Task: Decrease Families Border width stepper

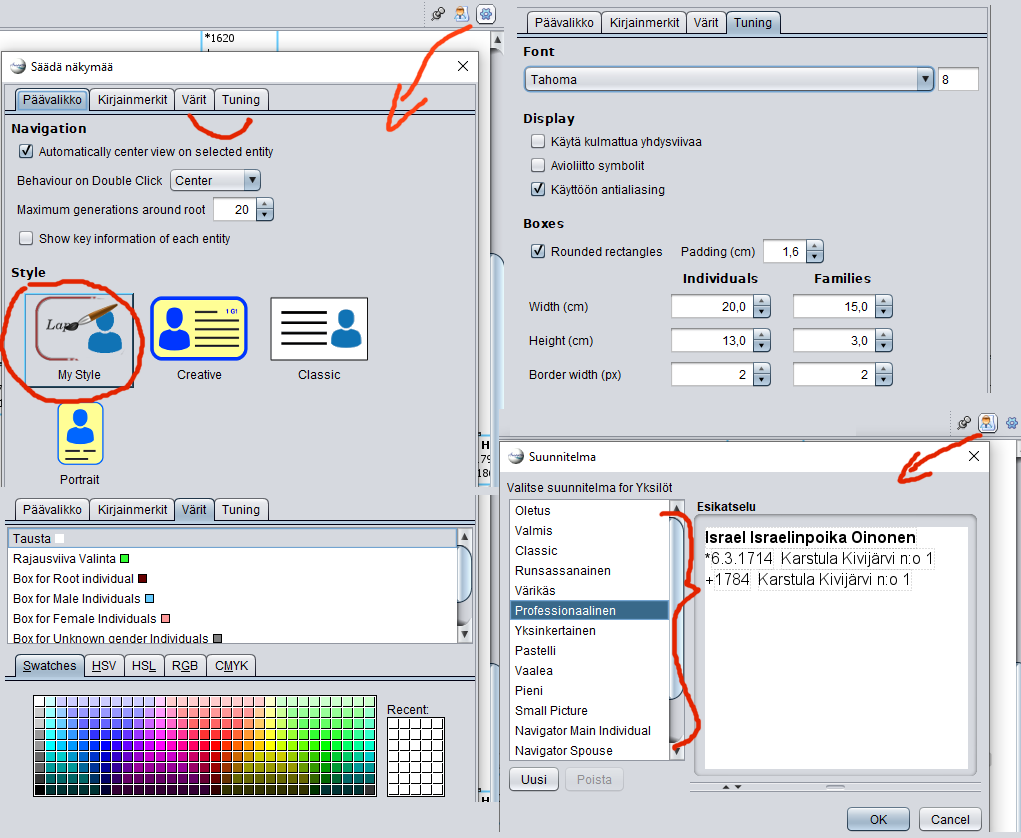Action: click(x=884, y=380)
